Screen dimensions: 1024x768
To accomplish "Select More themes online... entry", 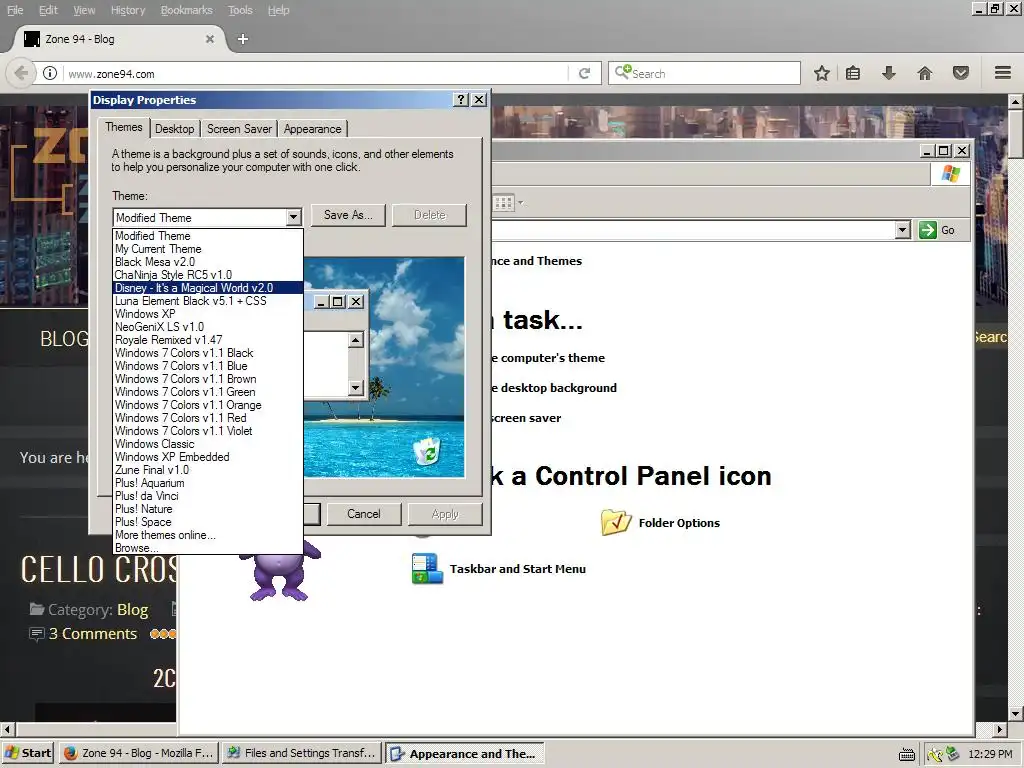I will (x=208, y=535).
